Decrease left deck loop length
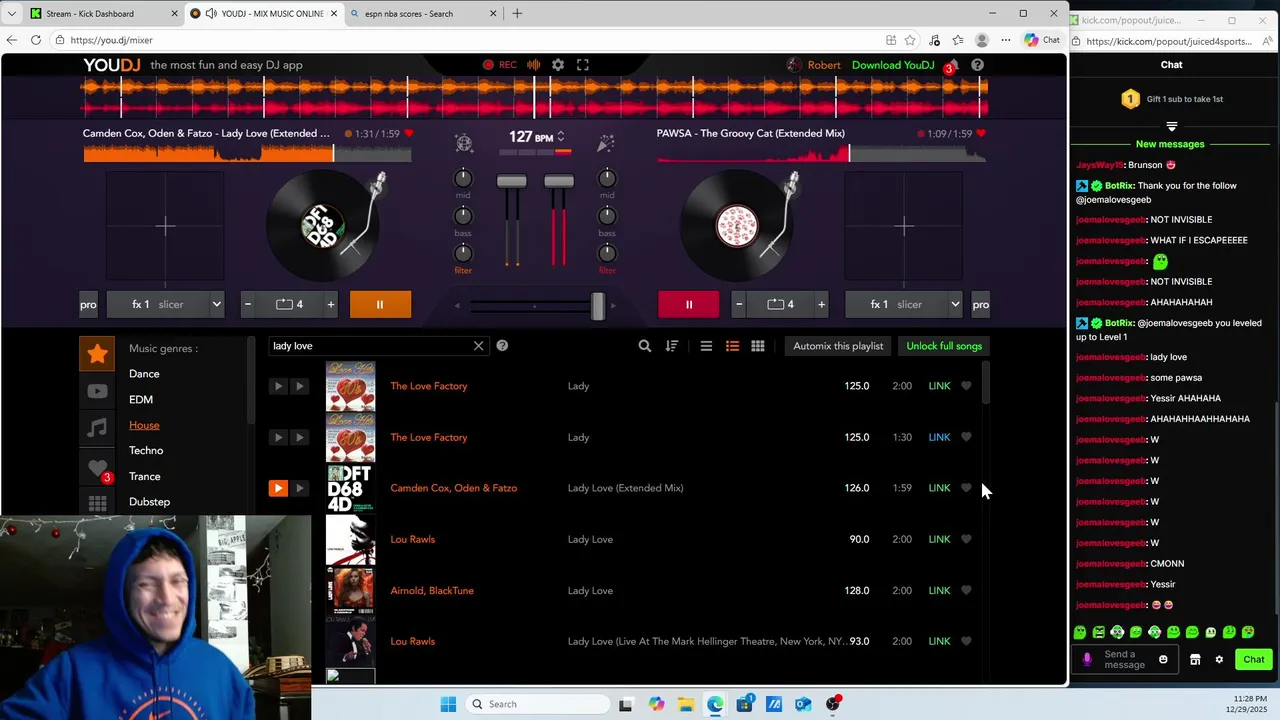1280x720 pixels. [x=248, y=304]
